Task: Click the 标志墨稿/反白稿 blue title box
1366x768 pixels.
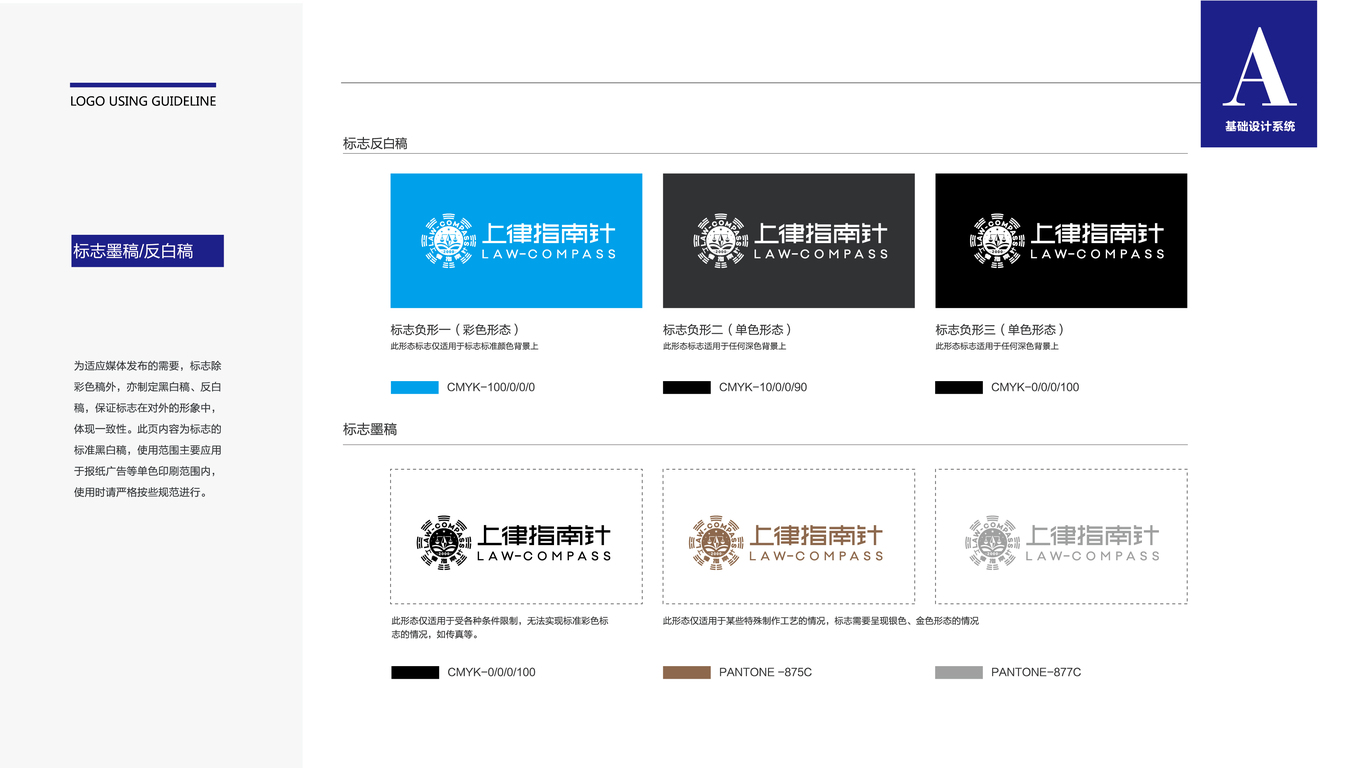Action: [147, 251]
